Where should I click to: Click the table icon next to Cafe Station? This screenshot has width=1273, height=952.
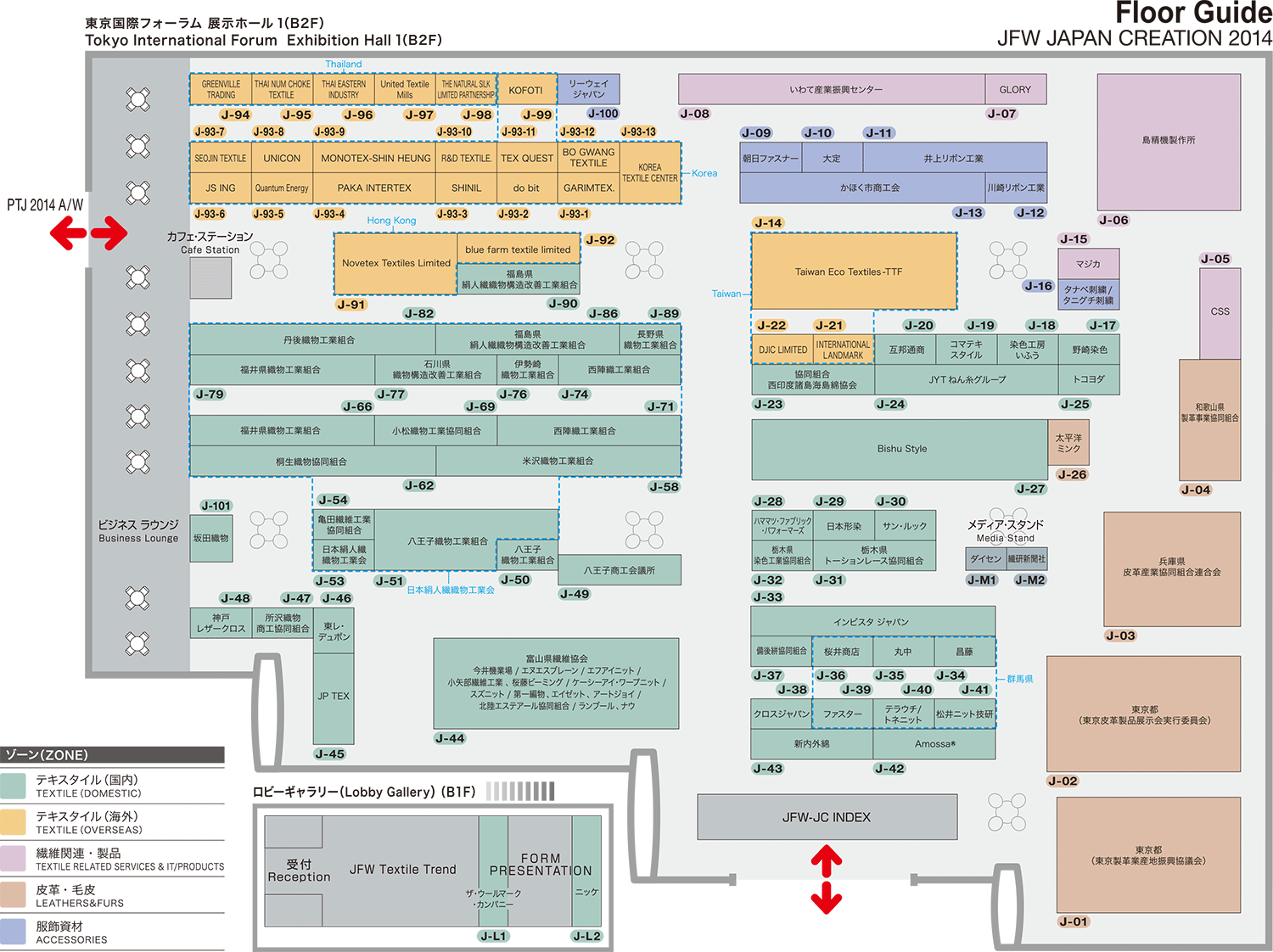point(268,260)
